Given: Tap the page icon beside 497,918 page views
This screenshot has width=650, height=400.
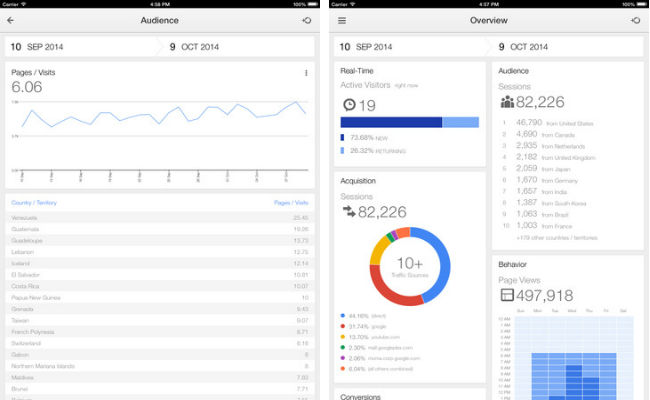Looking at the screenshot, I should (x=507, y=295).
